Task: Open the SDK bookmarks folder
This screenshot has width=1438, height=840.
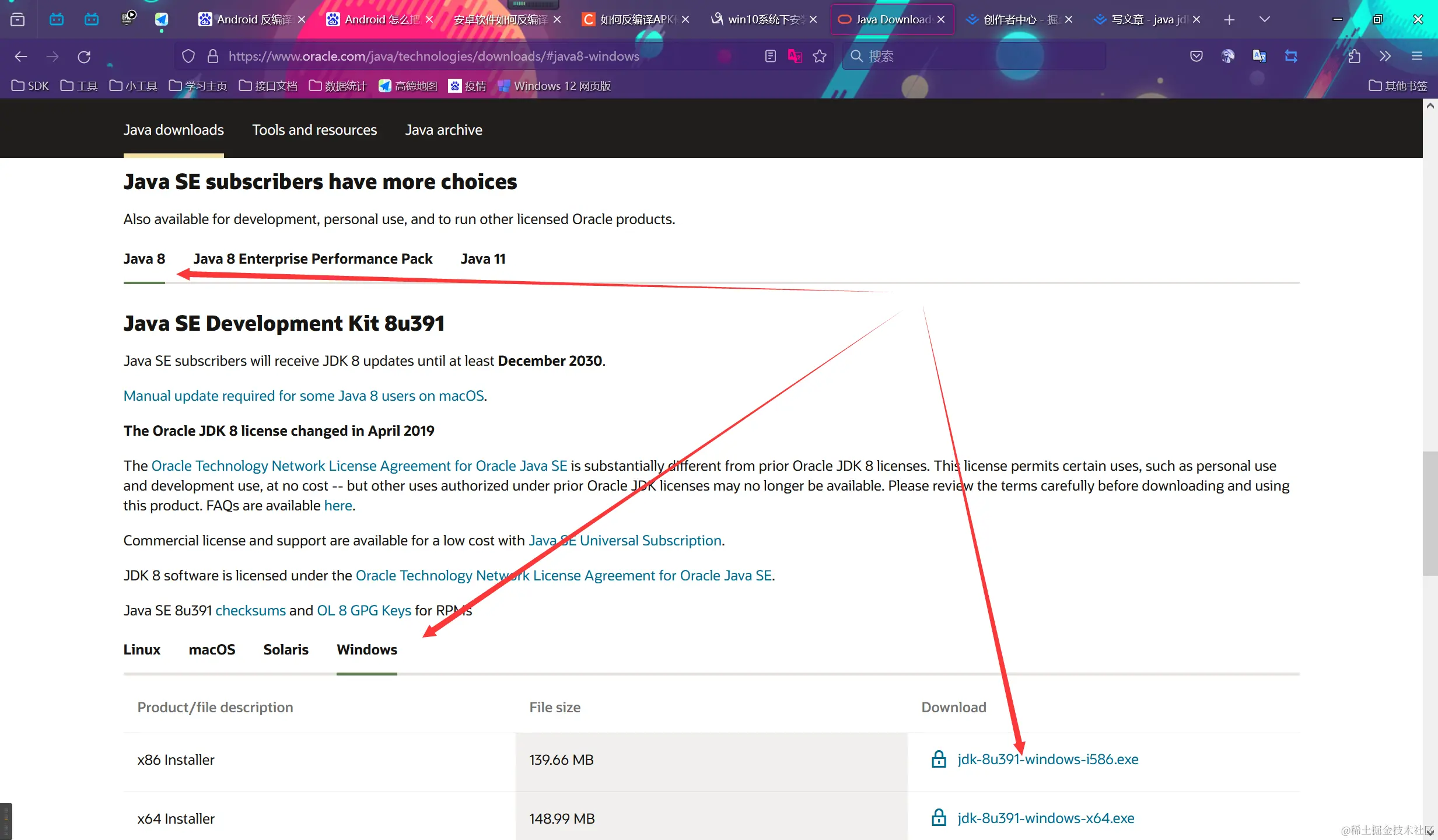Action: [30, 86]
